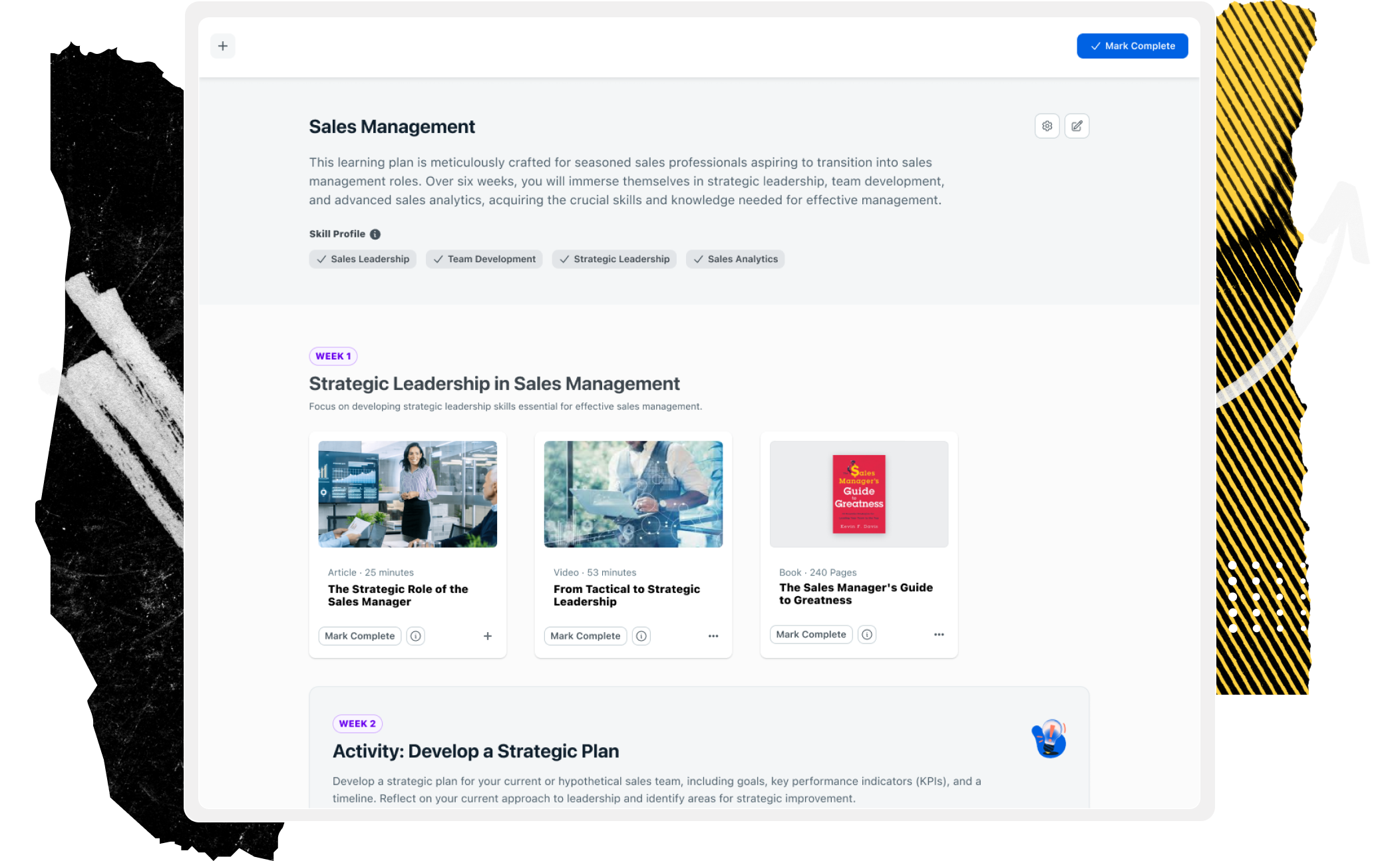
Task: Mark the Strategic Role article complete
Action: pyautogui.click(x=360, y=636)
